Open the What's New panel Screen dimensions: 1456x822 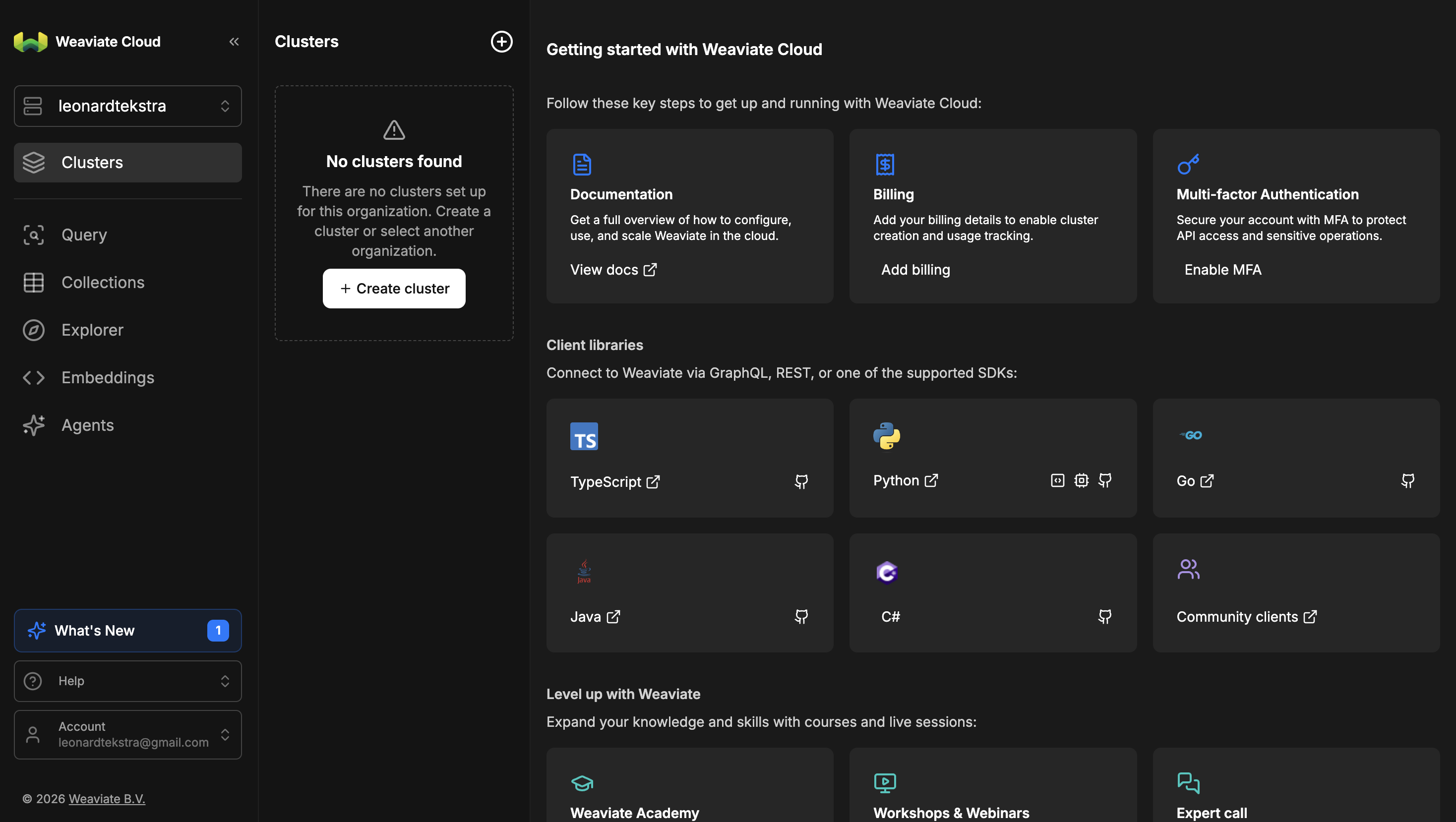pyautogui.click(x=128, y=631)
